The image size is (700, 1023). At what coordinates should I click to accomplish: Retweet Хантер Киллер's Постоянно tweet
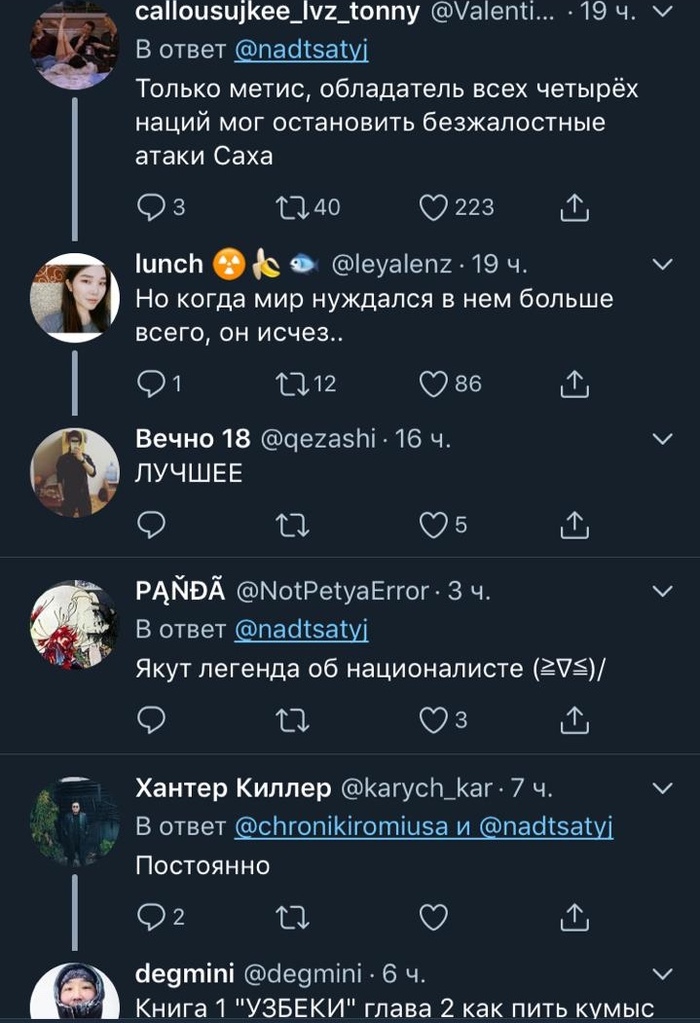tap(292, 916)
